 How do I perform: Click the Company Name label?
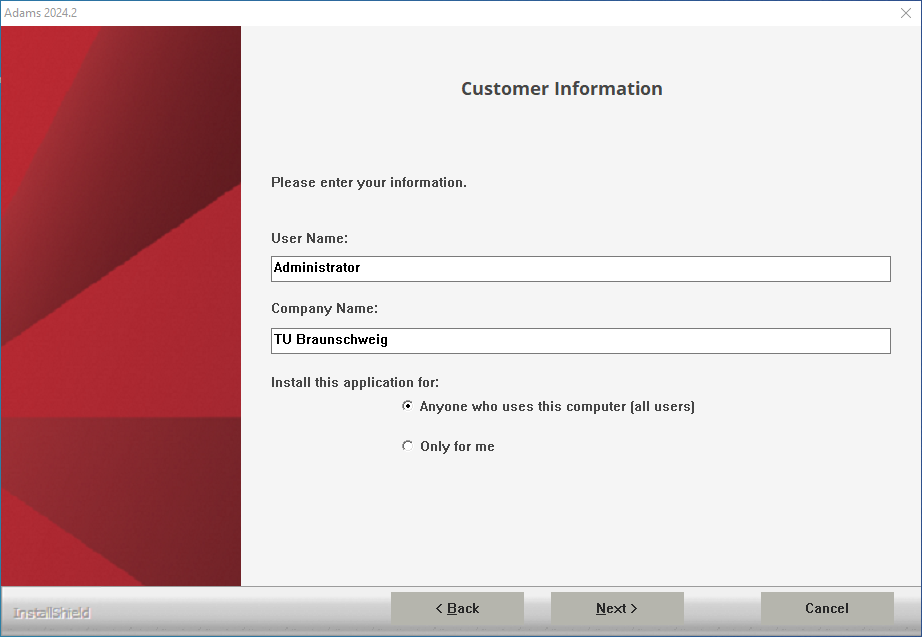click(x=325, y=309)
